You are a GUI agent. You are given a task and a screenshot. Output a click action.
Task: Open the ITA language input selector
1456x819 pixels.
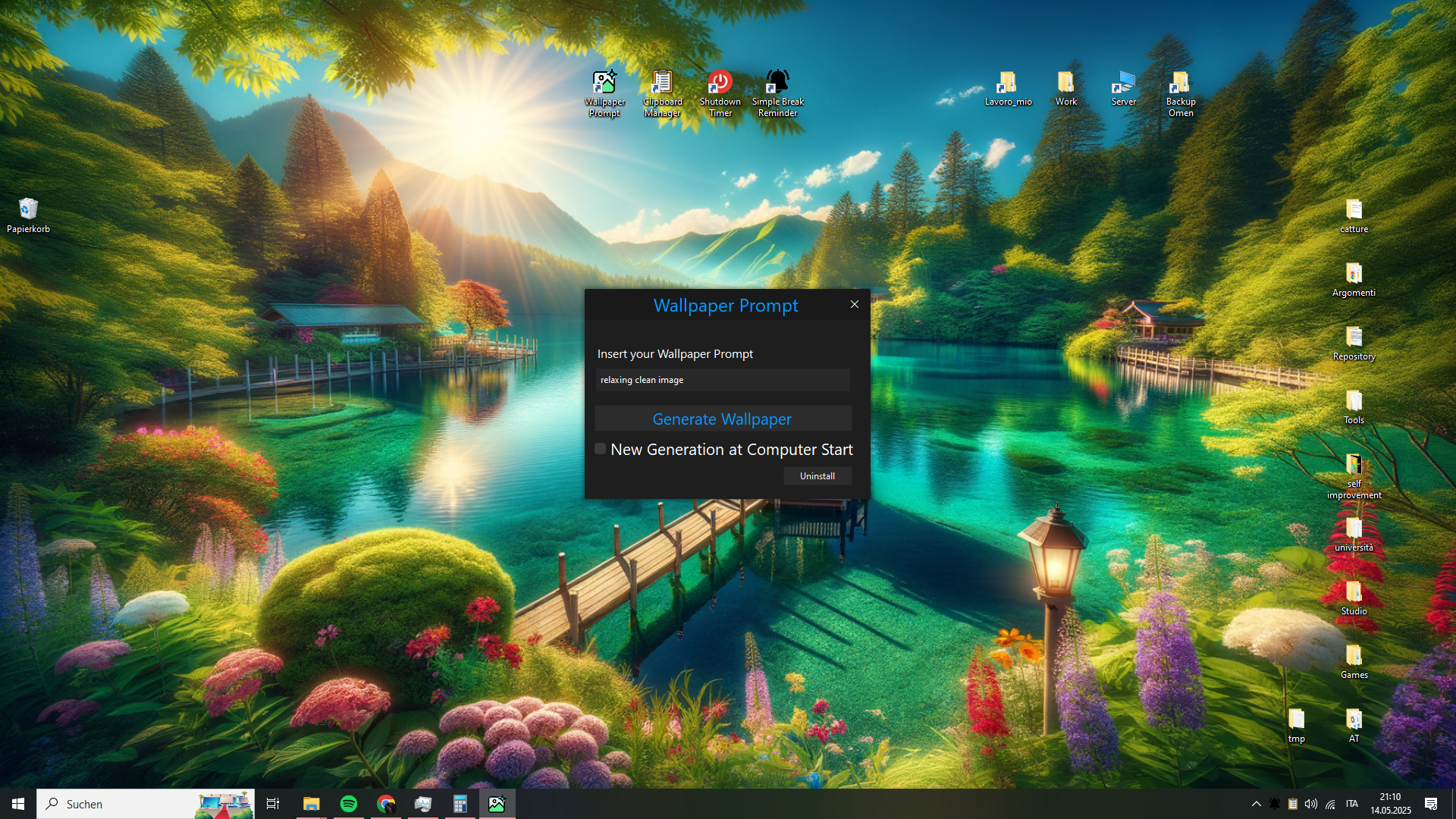(1352, 804)
